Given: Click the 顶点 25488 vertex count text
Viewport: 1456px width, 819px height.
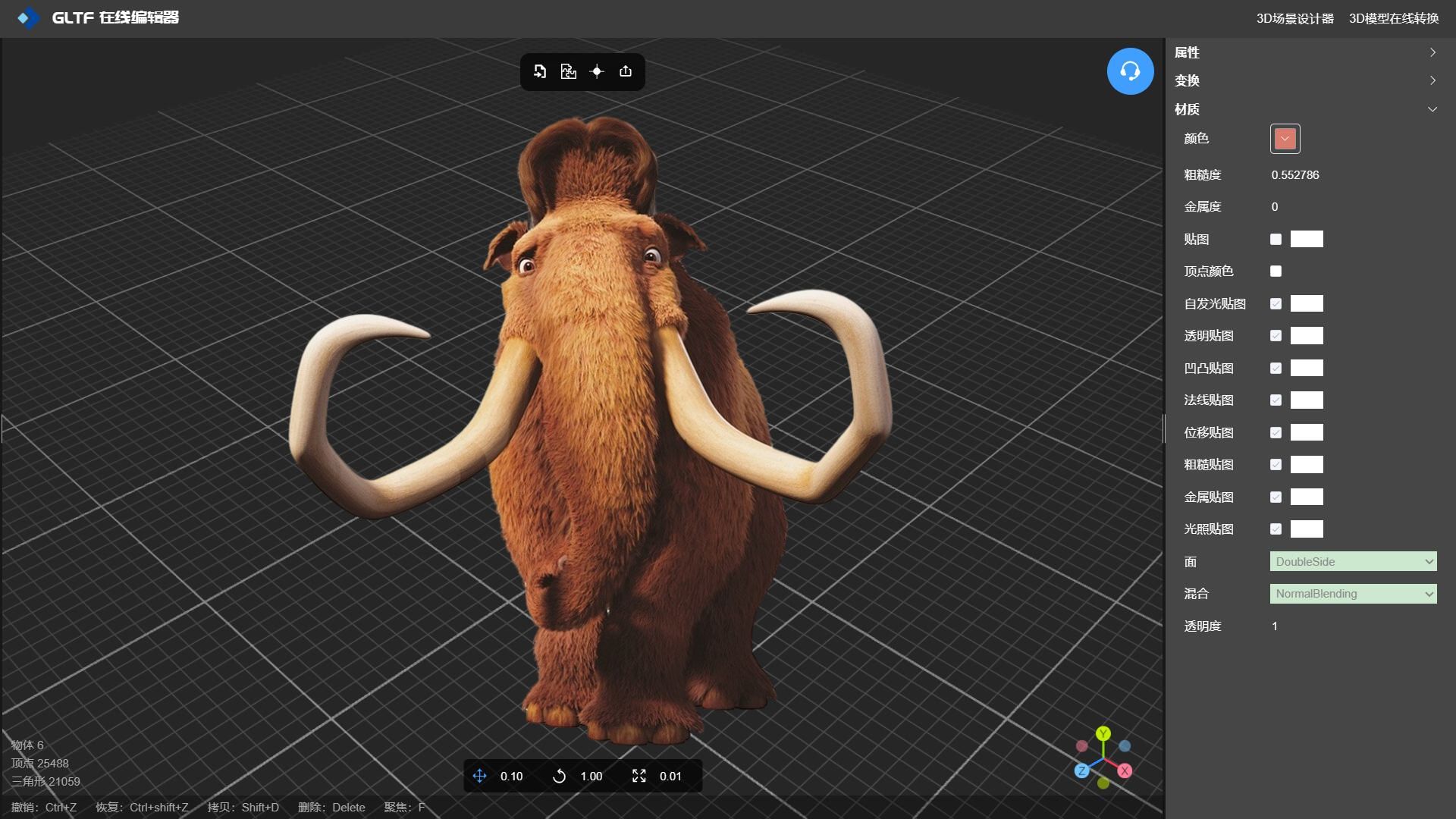Looking at the screenshot, I should click(x=39, y=763).
